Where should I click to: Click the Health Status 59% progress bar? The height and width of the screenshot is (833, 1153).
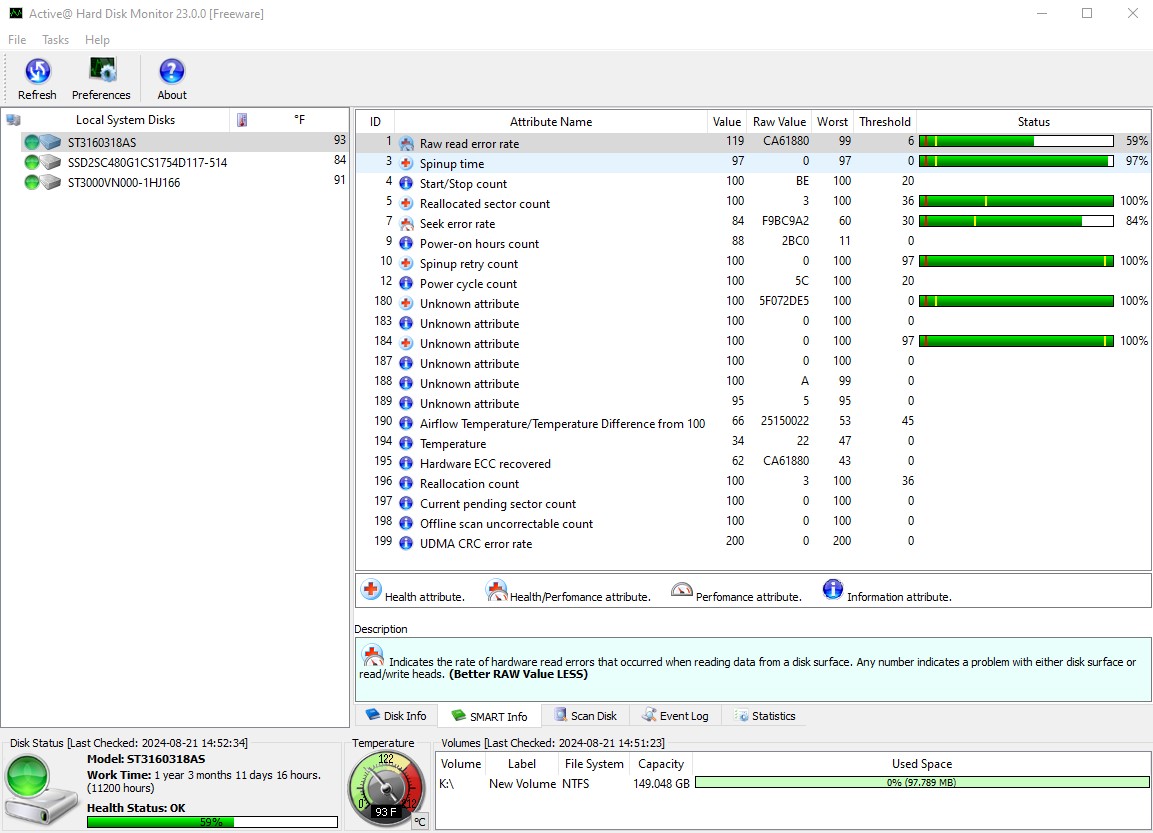pos(212,822)
